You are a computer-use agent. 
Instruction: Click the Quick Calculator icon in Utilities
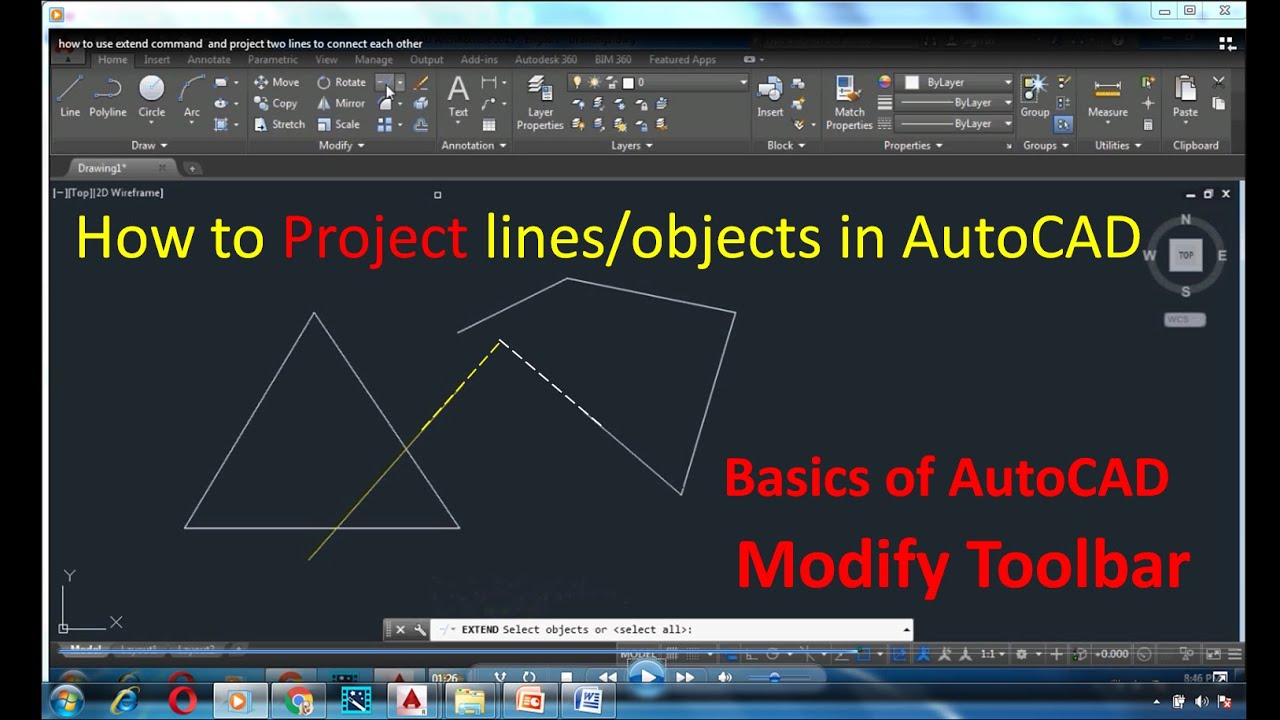[1148, 125]
